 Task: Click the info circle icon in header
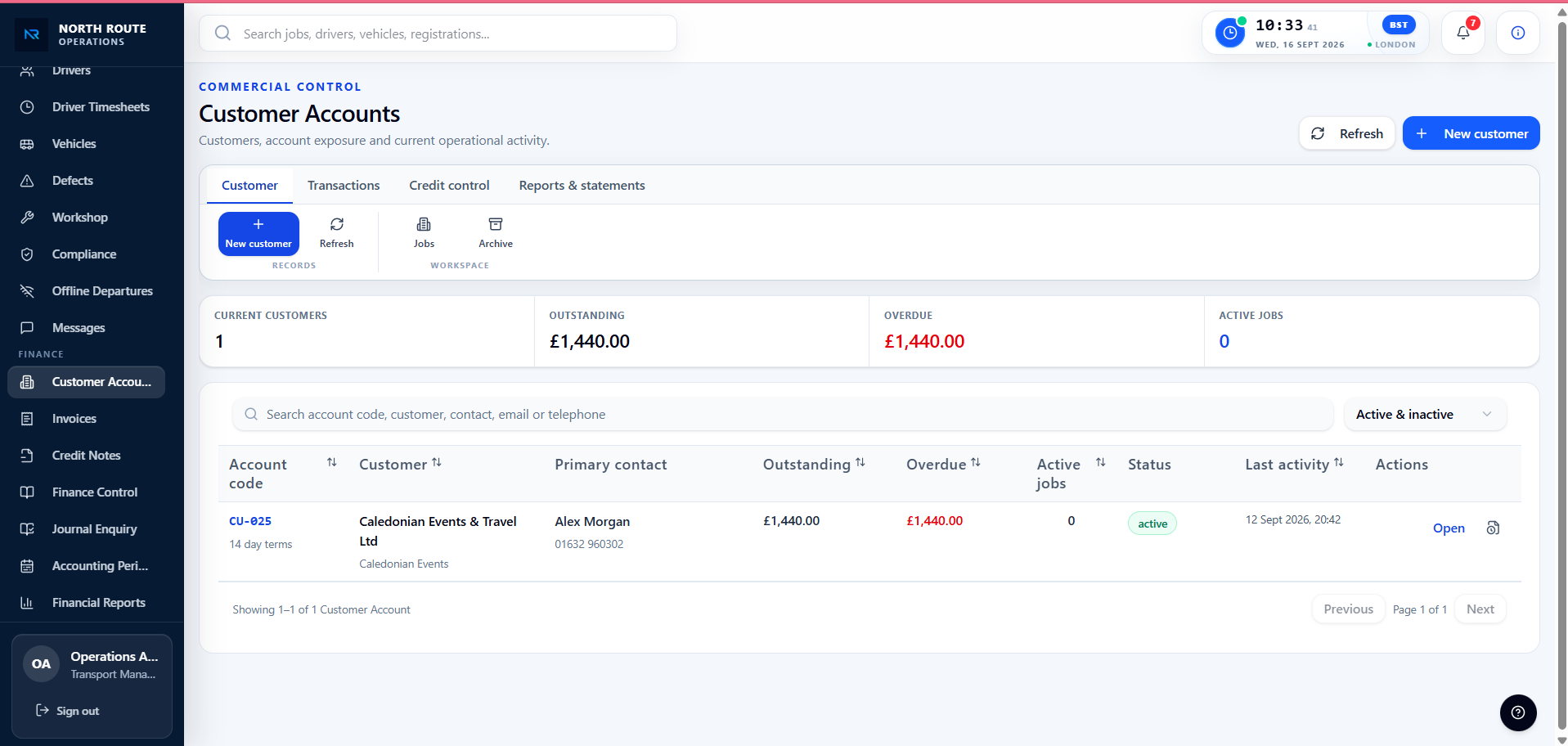coord(1517,33)
